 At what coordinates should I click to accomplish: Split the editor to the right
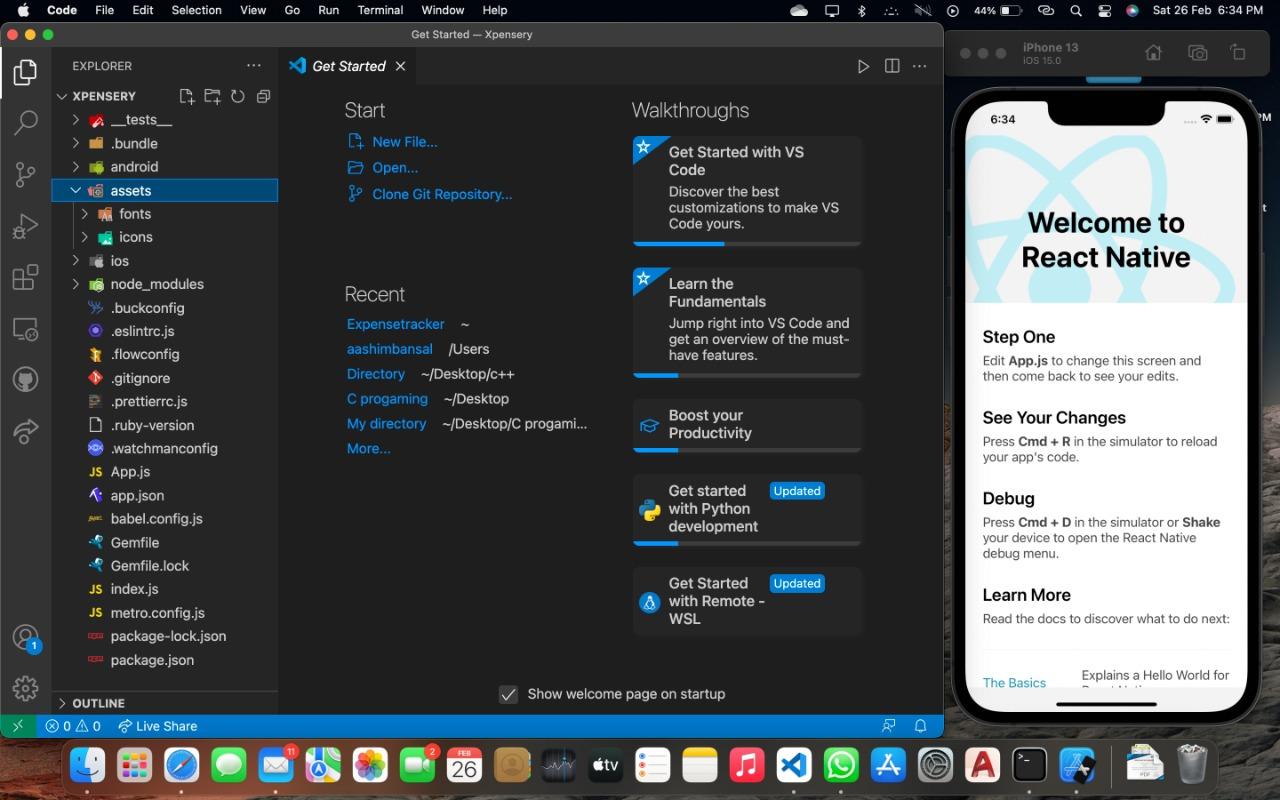[x=892, y=66]
